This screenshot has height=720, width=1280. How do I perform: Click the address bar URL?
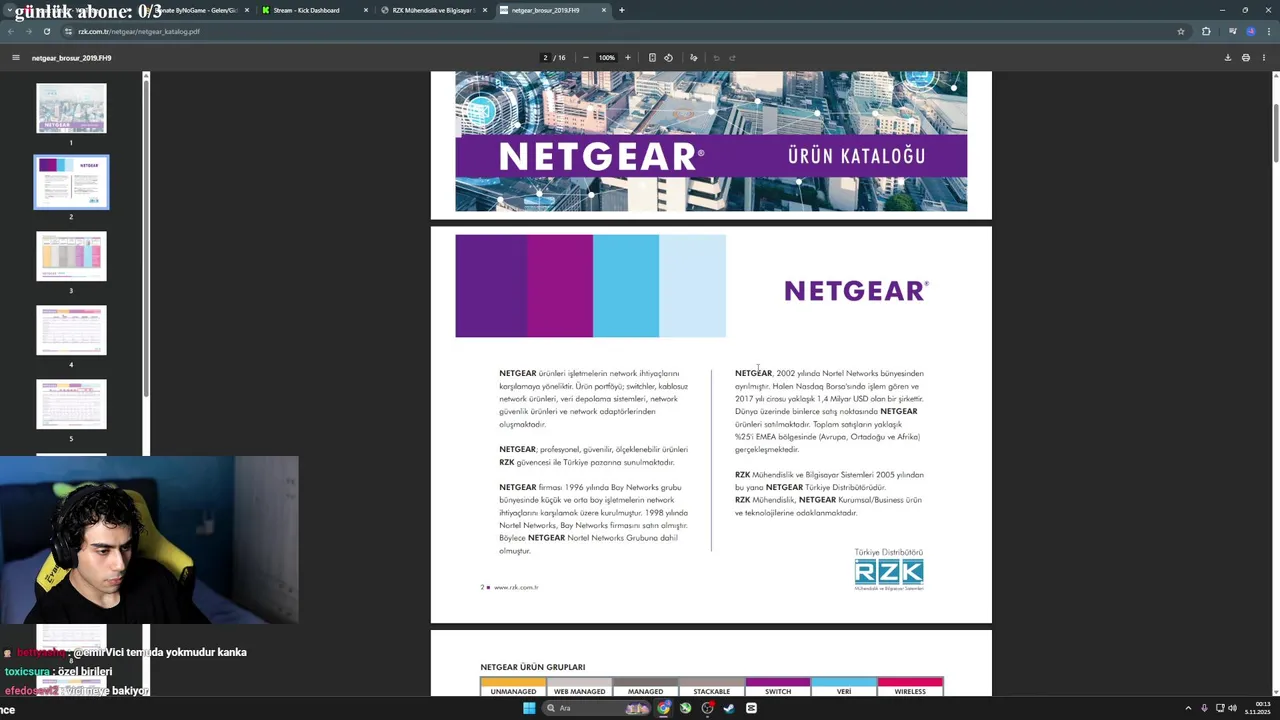pos(139,31)
